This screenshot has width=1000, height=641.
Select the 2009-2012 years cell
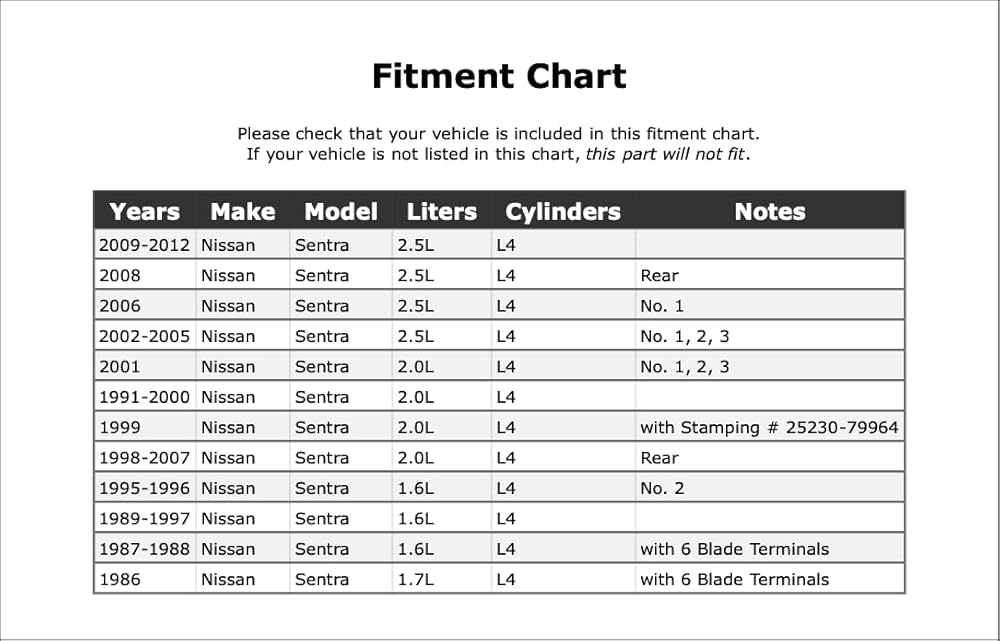pos(145,245)
